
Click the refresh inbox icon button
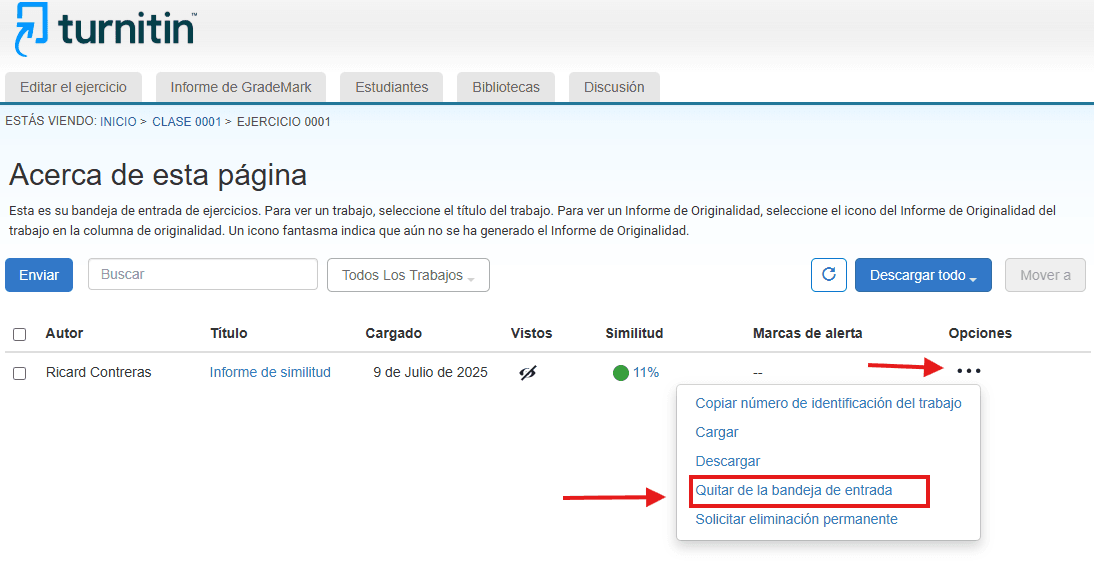829,275
